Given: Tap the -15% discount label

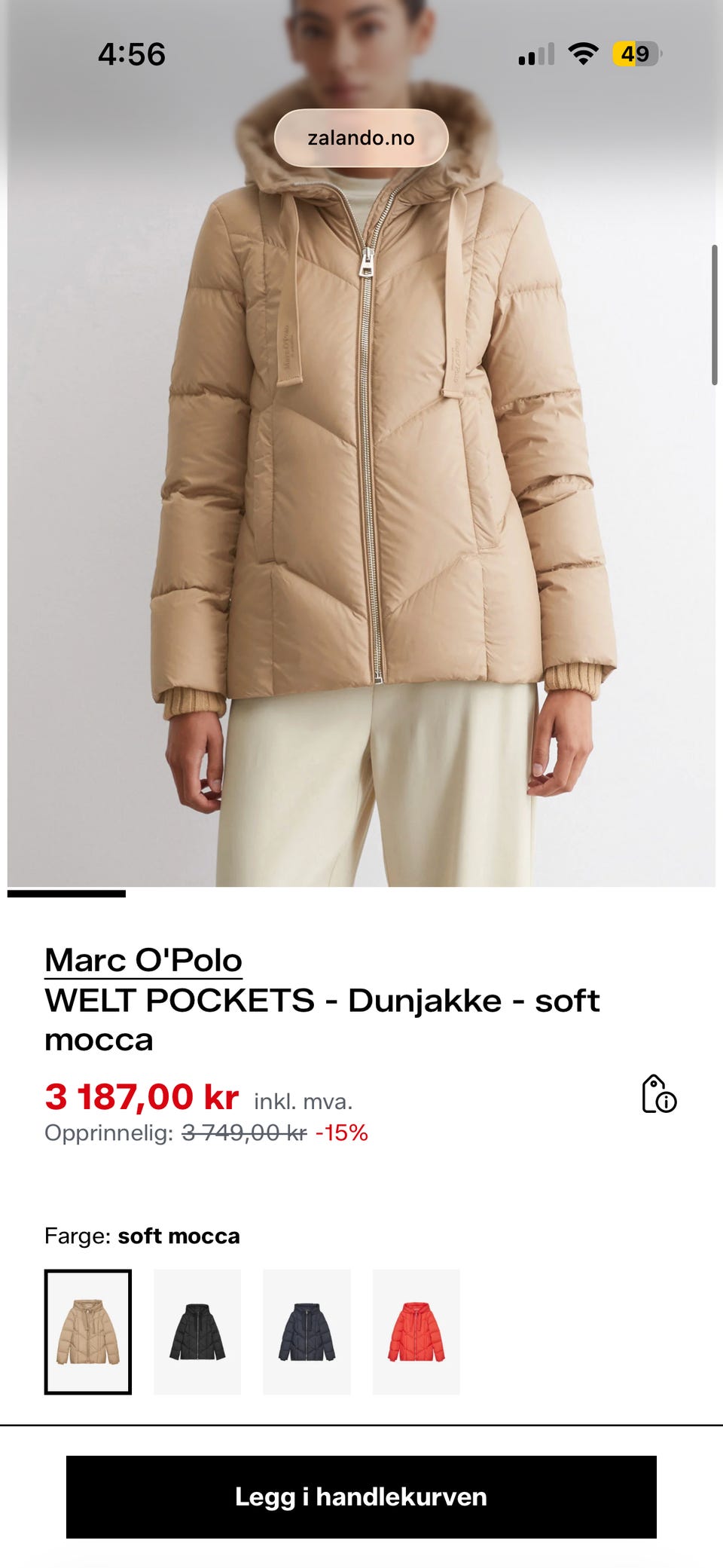Looking at the screenshot, I should pos(341,1132).
